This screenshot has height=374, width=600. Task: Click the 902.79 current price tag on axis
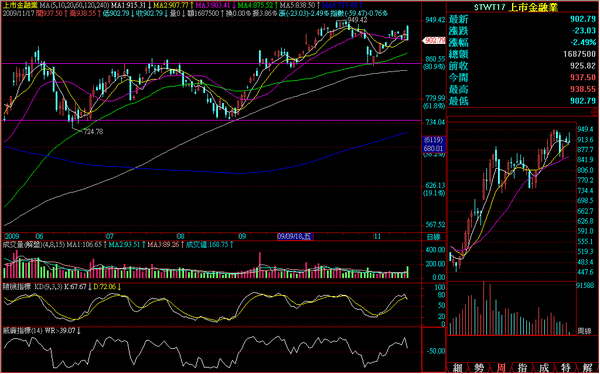pos(434,40)
